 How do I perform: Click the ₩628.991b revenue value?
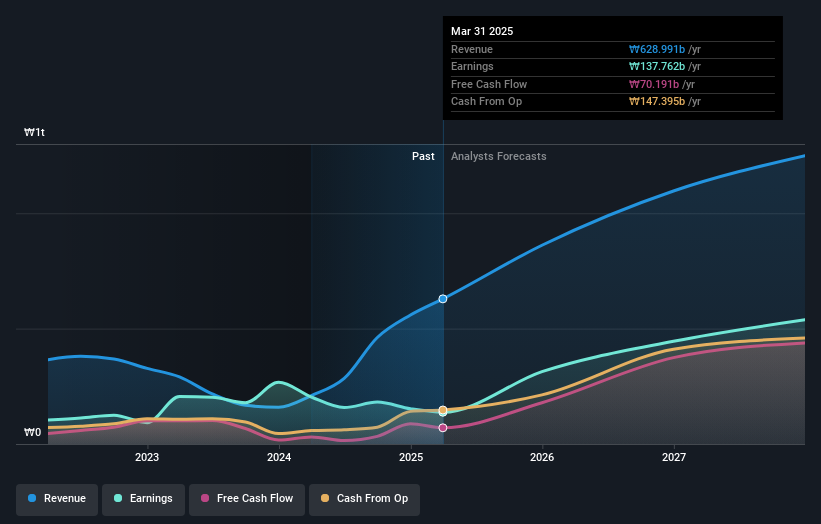[657, 49]
